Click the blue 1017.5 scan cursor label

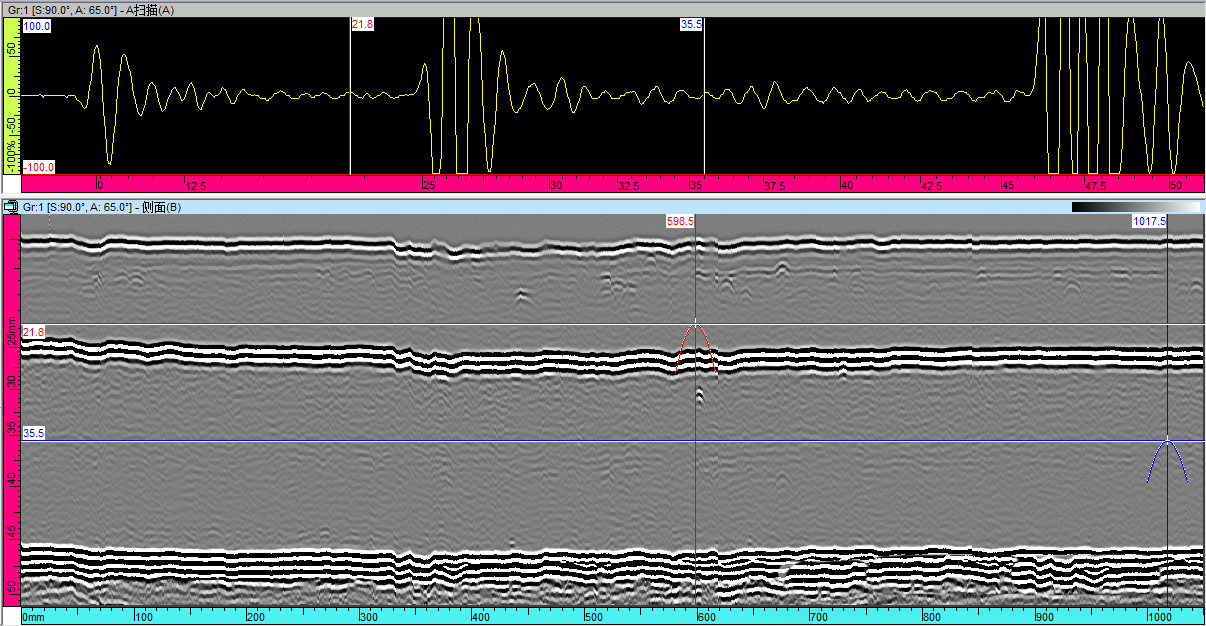[x=1149, y=221]
